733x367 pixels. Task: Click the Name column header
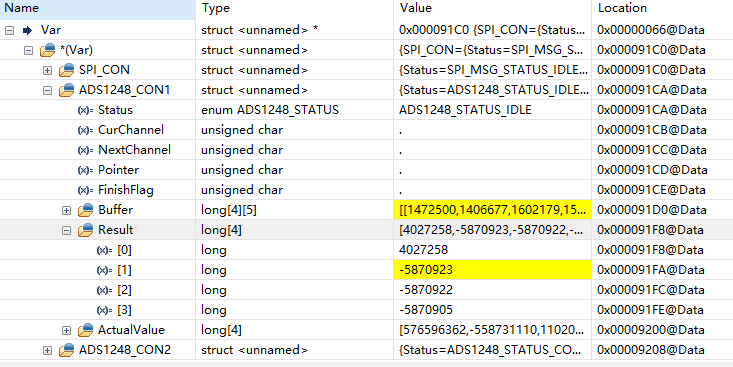pos(98,8)
